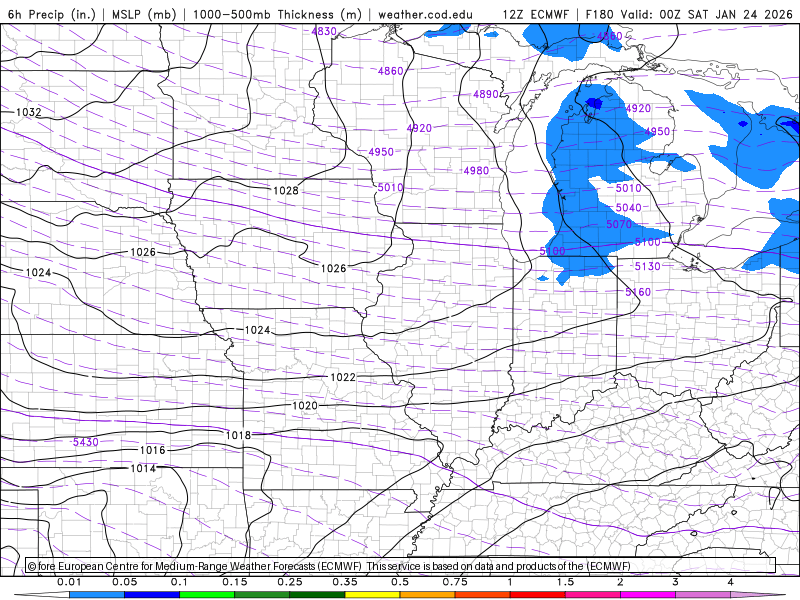Click the red 1 inch legend swatch
The height and width of the screenshot is (600, 800).
(538, 595)
